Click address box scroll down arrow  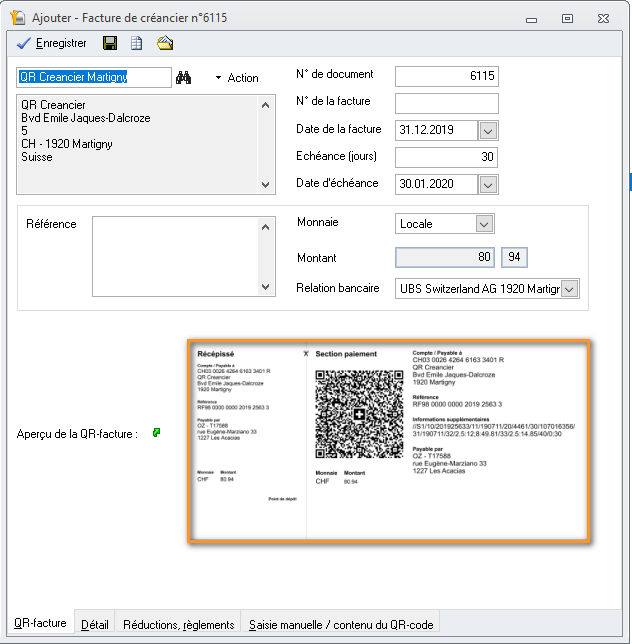(x=265, y=185)
